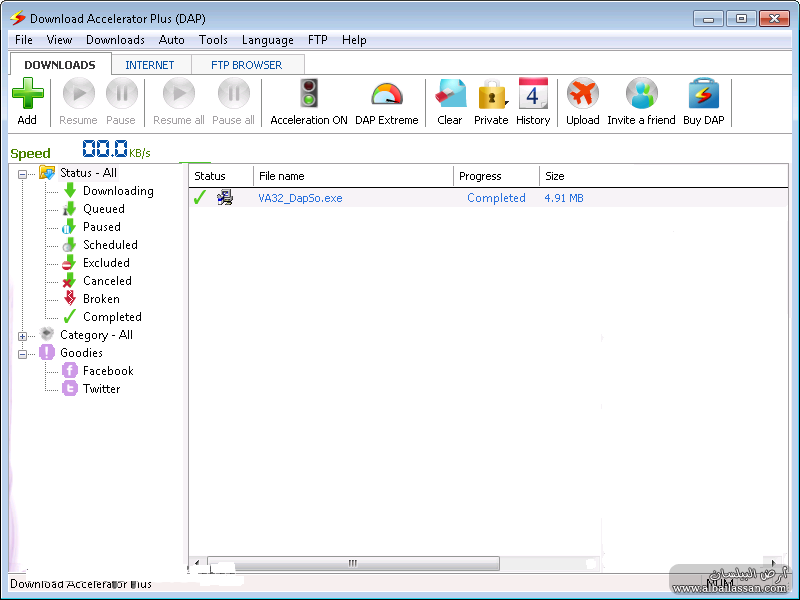Viewport: 800px width, 600px height.
Task: Minimize the Download Accelerator Plus window
Action: [x=708, y=19]
